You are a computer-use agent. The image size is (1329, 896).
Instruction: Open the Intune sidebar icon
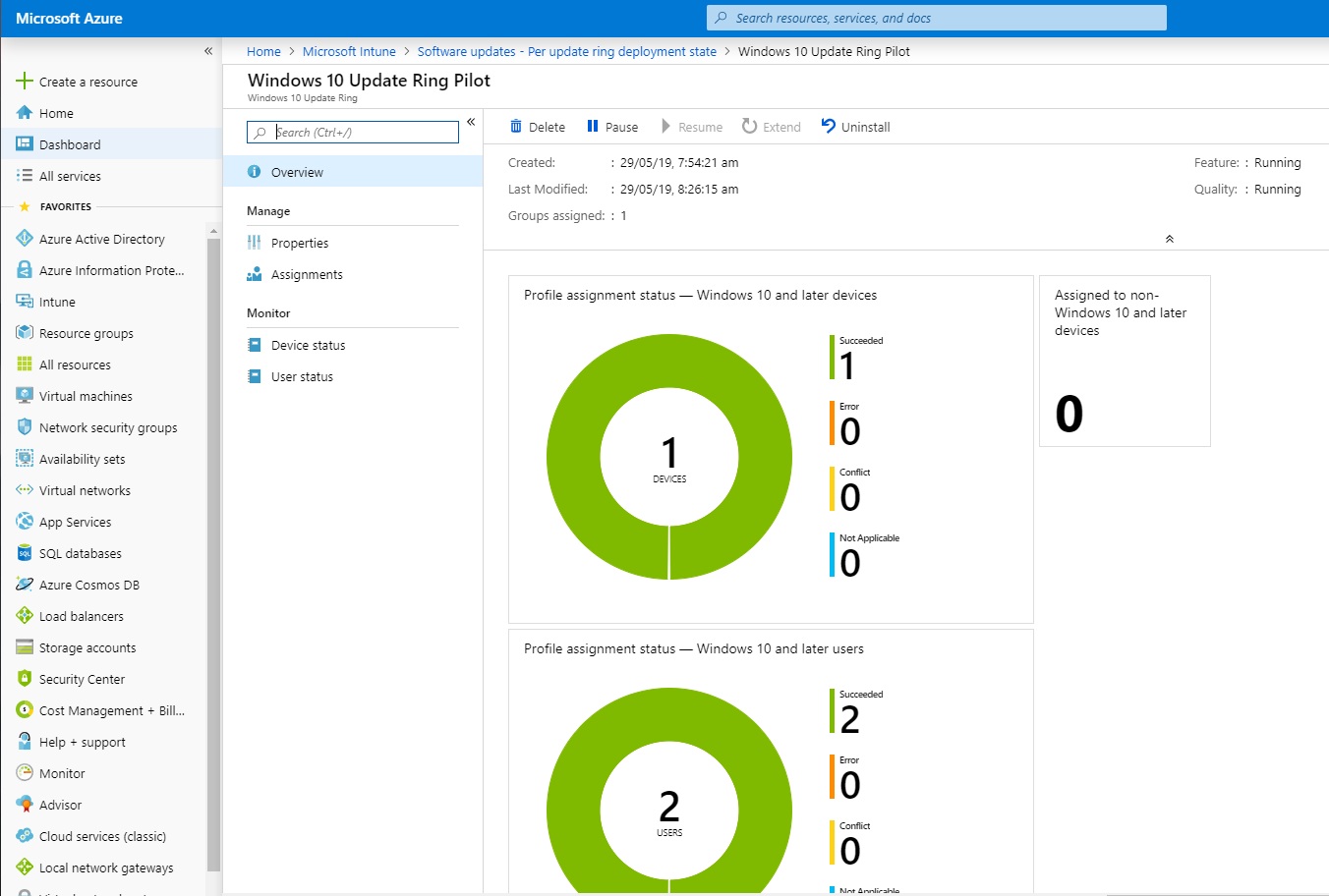click(x=25, y=302)
